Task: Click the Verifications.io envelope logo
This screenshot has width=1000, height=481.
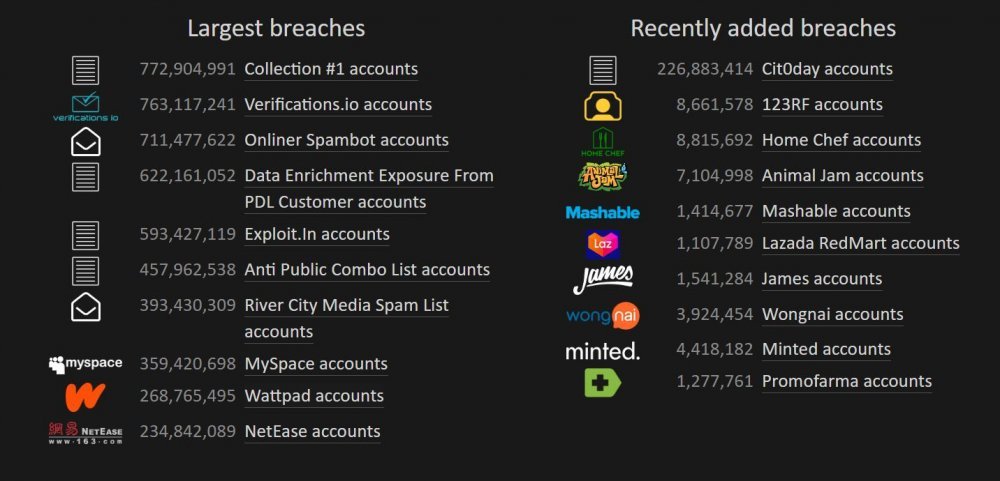Action: coord(85,107)
